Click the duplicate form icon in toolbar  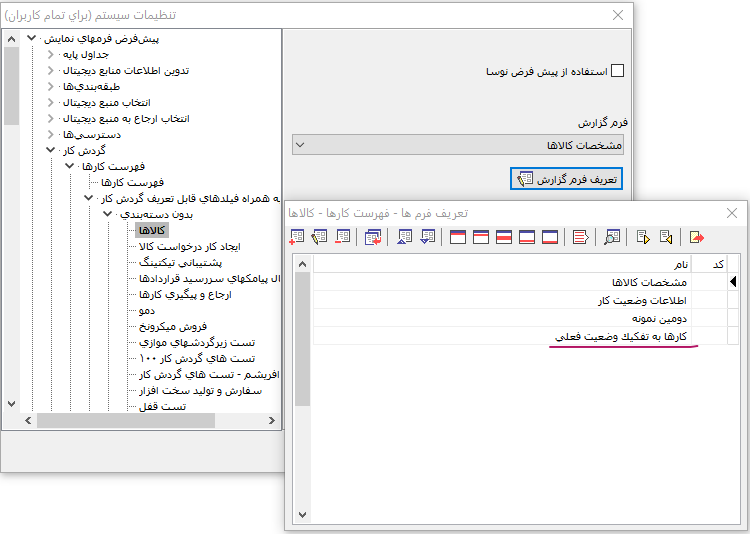tap(374, 237)
